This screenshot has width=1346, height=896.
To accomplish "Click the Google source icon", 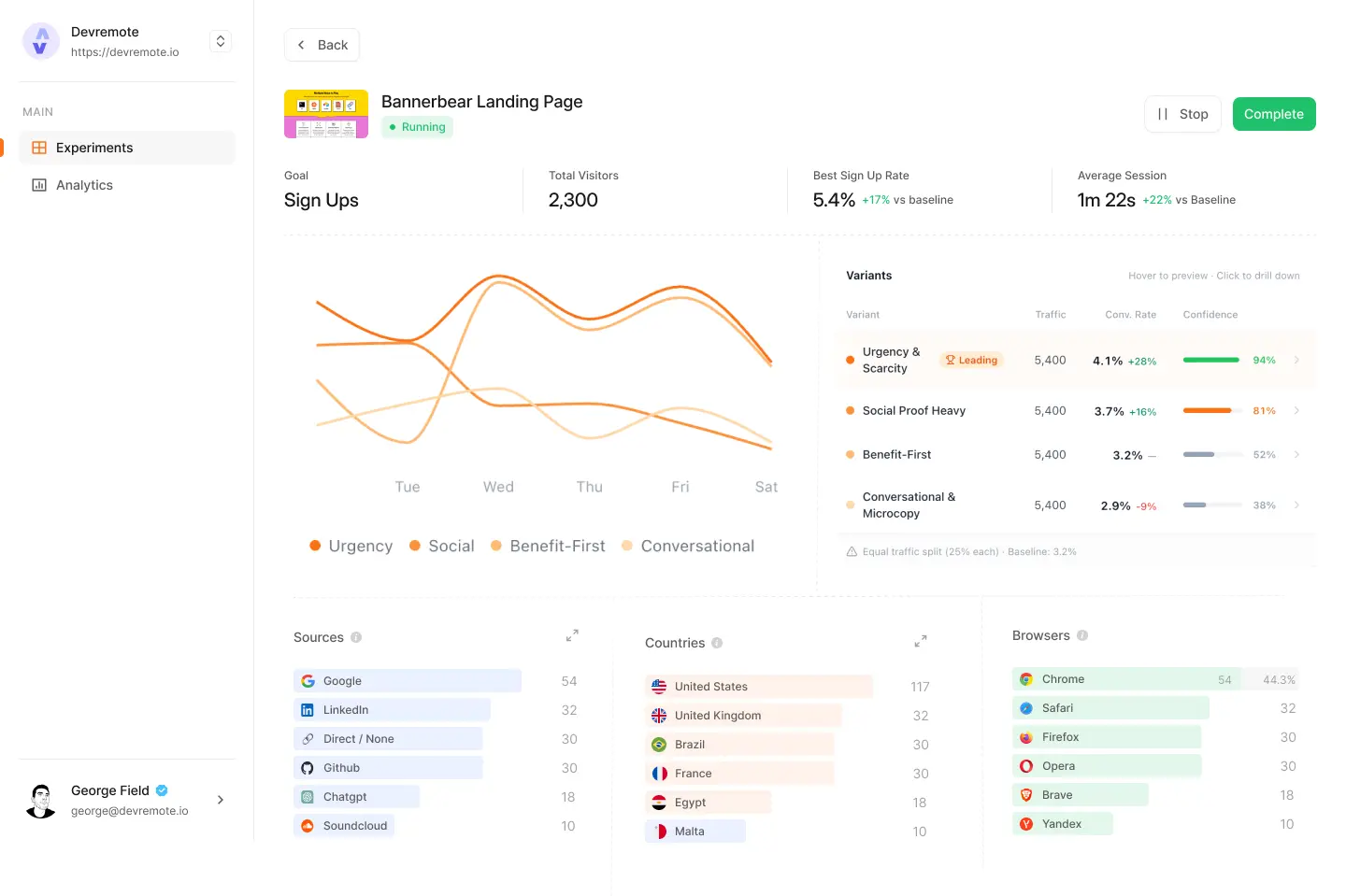I will (308, 681).
